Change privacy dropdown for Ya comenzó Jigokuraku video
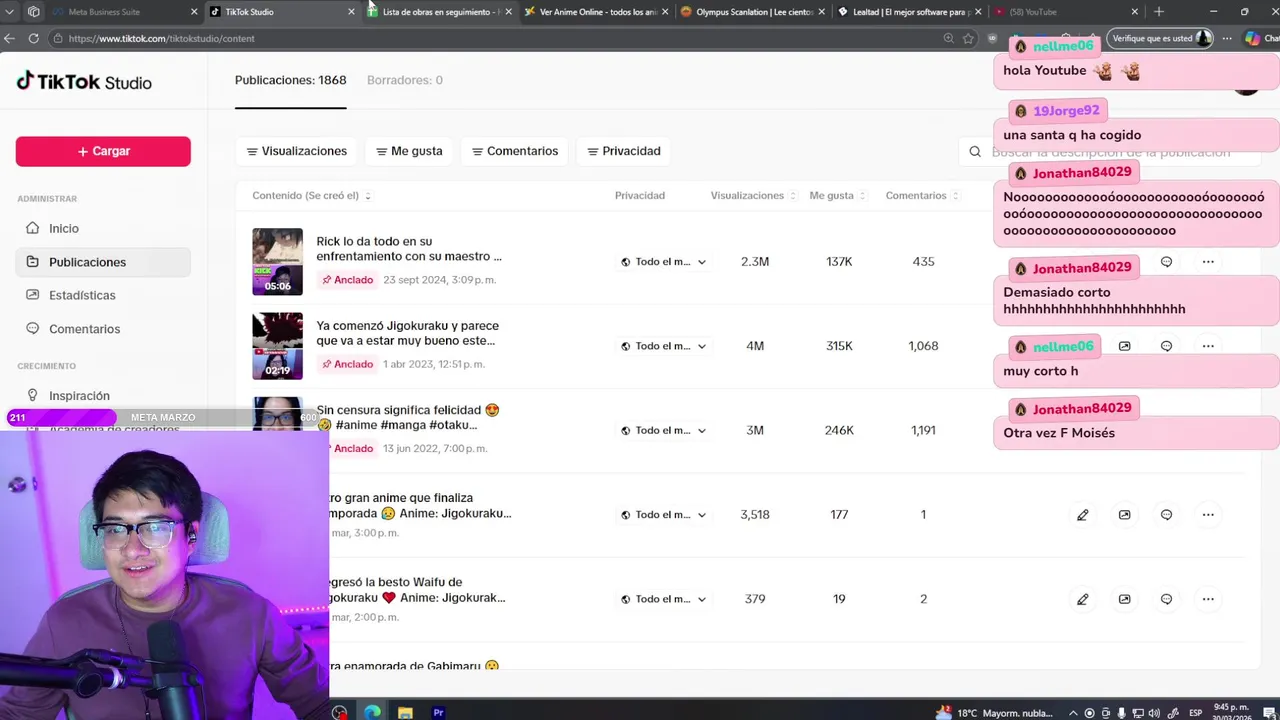Image resolution: width=1280 pixels, height=720 pixels. click(x=663, y=346)
